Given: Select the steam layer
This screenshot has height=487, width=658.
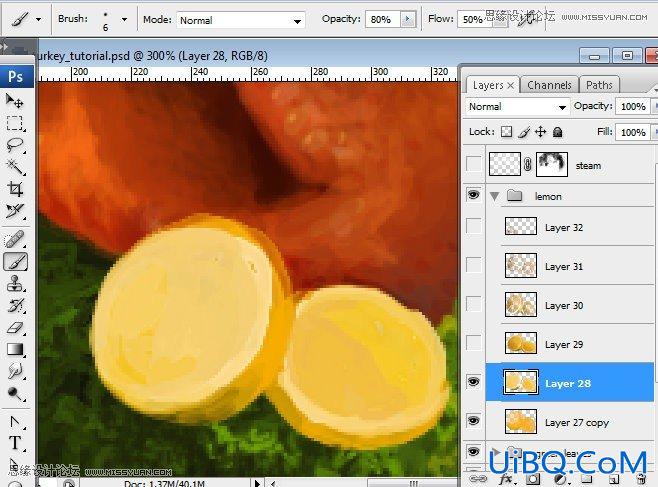Looking at the screenshot, I should coord(570,164).
